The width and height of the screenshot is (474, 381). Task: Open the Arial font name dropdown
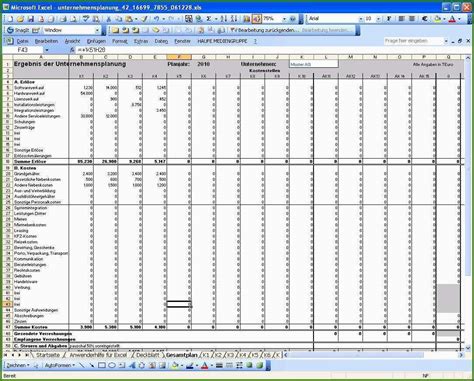(360, 19)
